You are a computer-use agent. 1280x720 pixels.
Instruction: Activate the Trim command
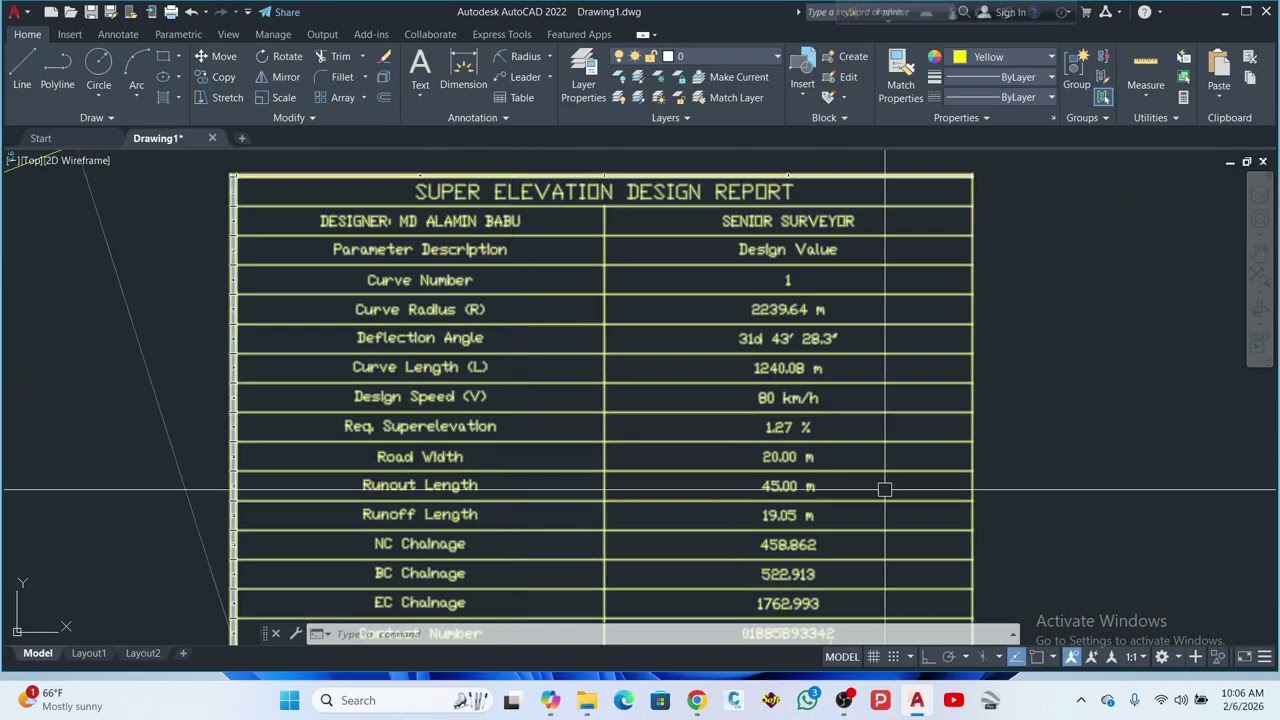[332, 57]
